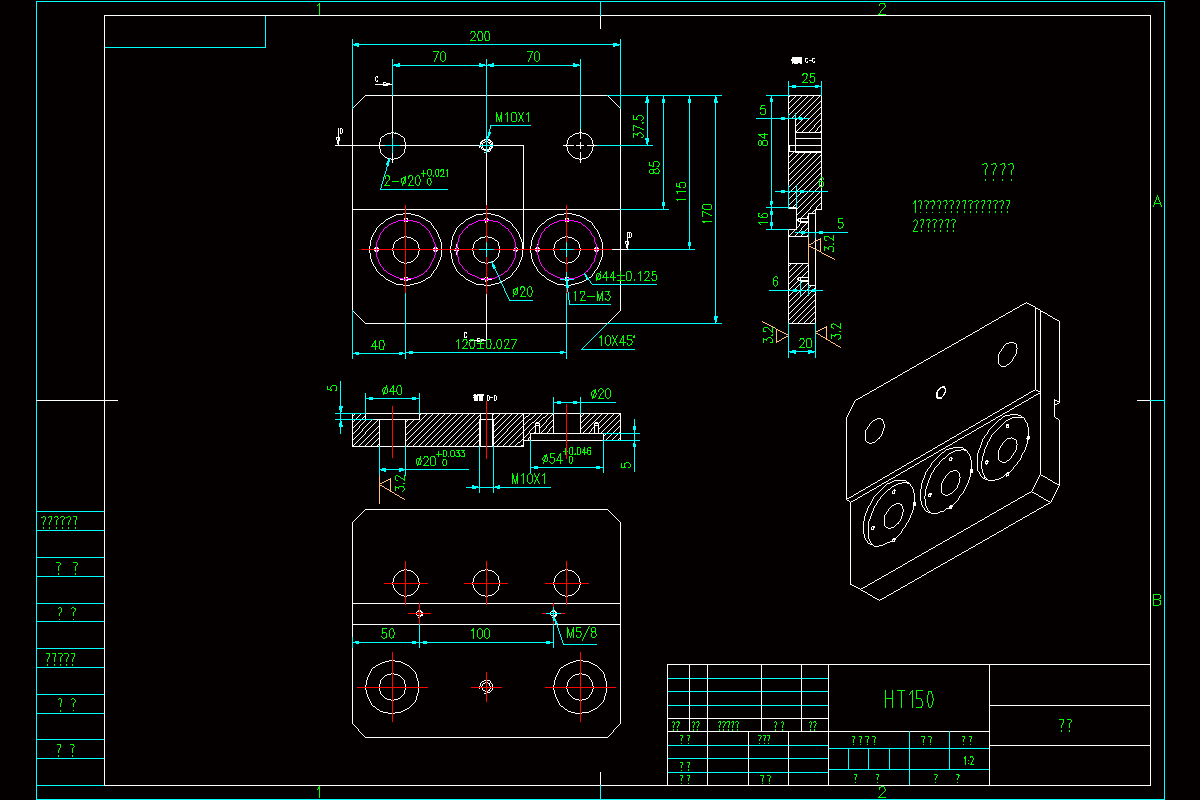Click the ø20 +0.033 tolerance dimension

coord(440,460)
